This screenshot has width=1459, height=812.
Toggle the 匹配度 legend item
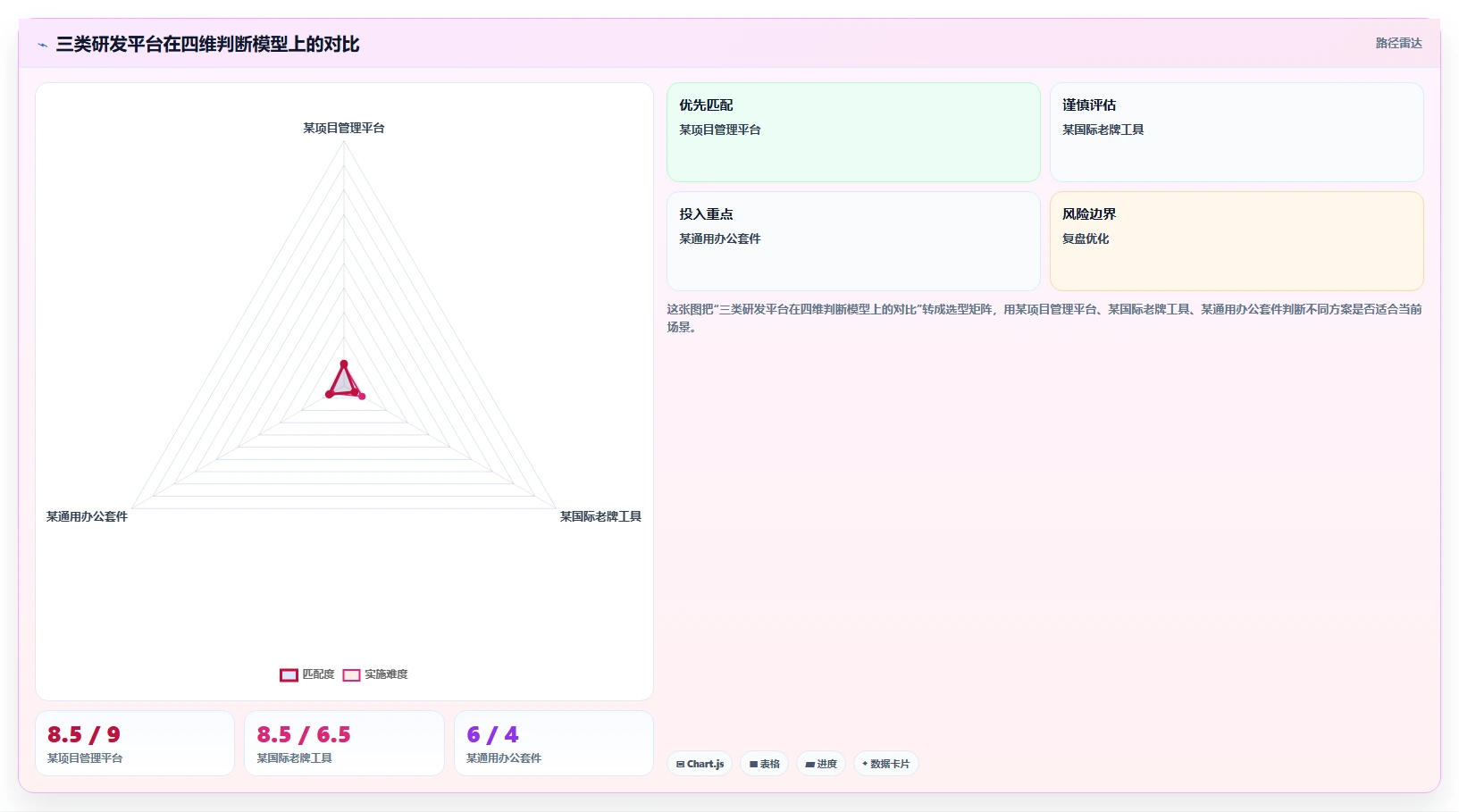[x=307, y=674]
